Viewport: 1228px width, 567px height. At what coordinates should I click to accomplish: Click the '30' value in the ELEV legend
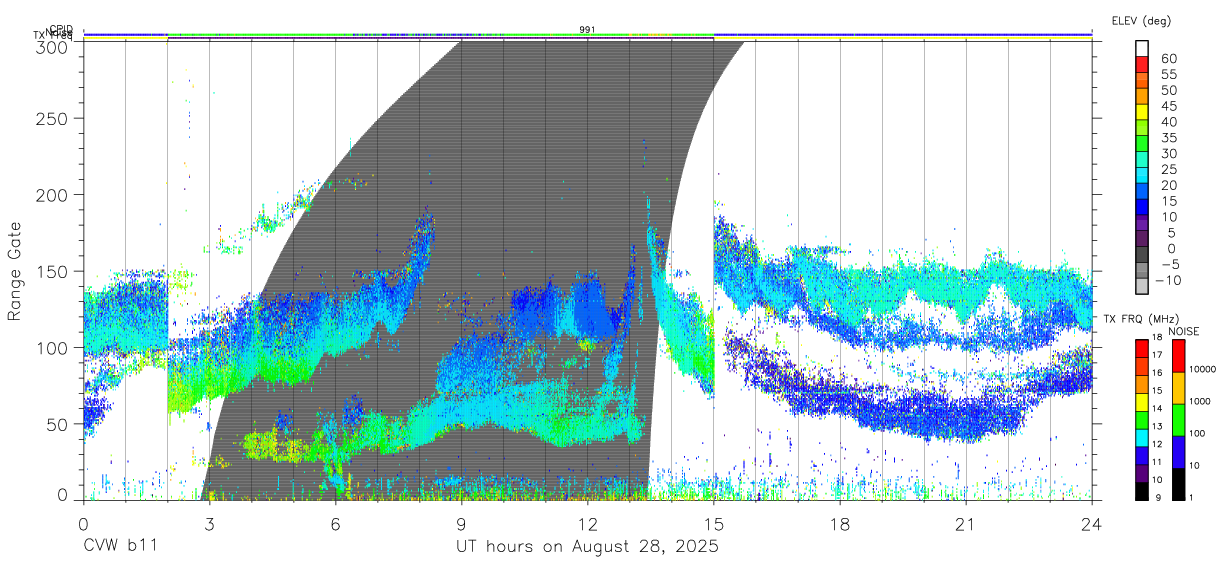tap(1168, 154)
